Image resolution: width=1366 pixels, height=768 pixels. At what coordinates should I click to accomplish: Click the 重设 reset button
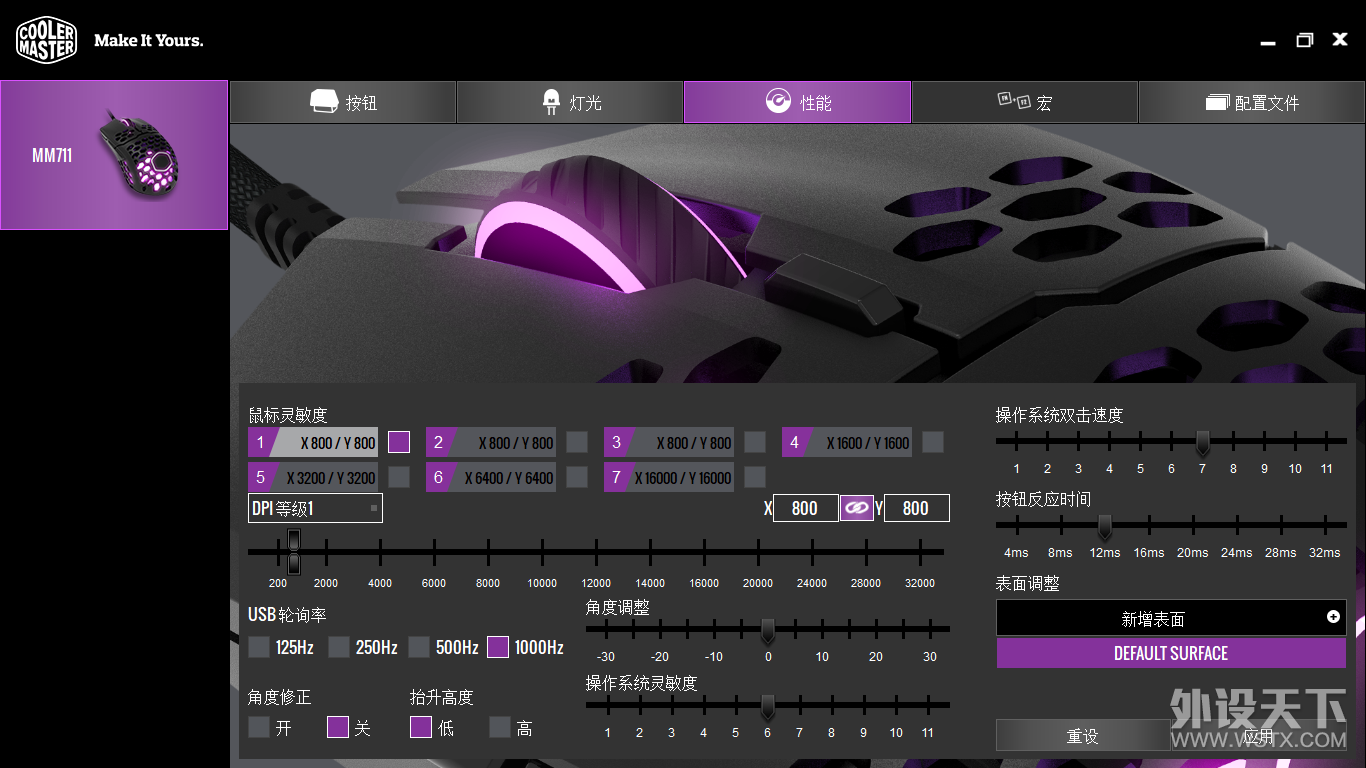1083,735
